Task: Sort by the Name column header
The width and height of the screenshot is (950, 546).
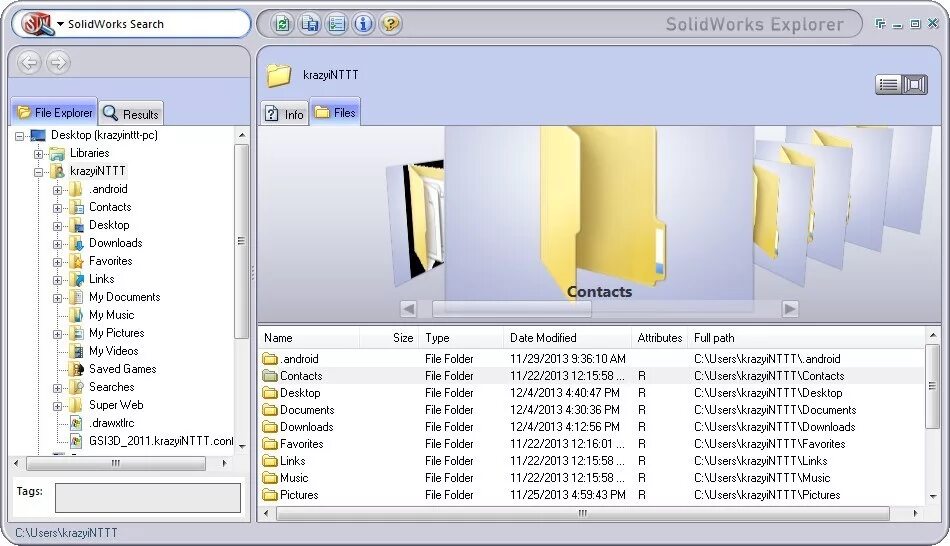Action: click(x=310, y=338)
